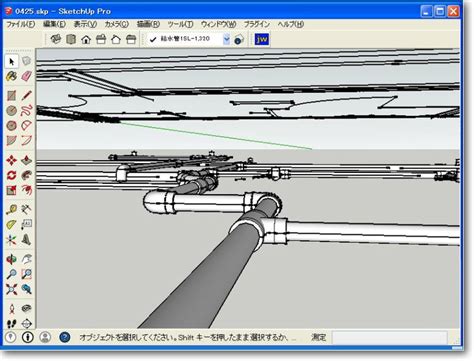Choose the Zoom magnifier tool
The width and height of the screenshot is (474, 361).
pyautogui.click(x=12, y=274)
